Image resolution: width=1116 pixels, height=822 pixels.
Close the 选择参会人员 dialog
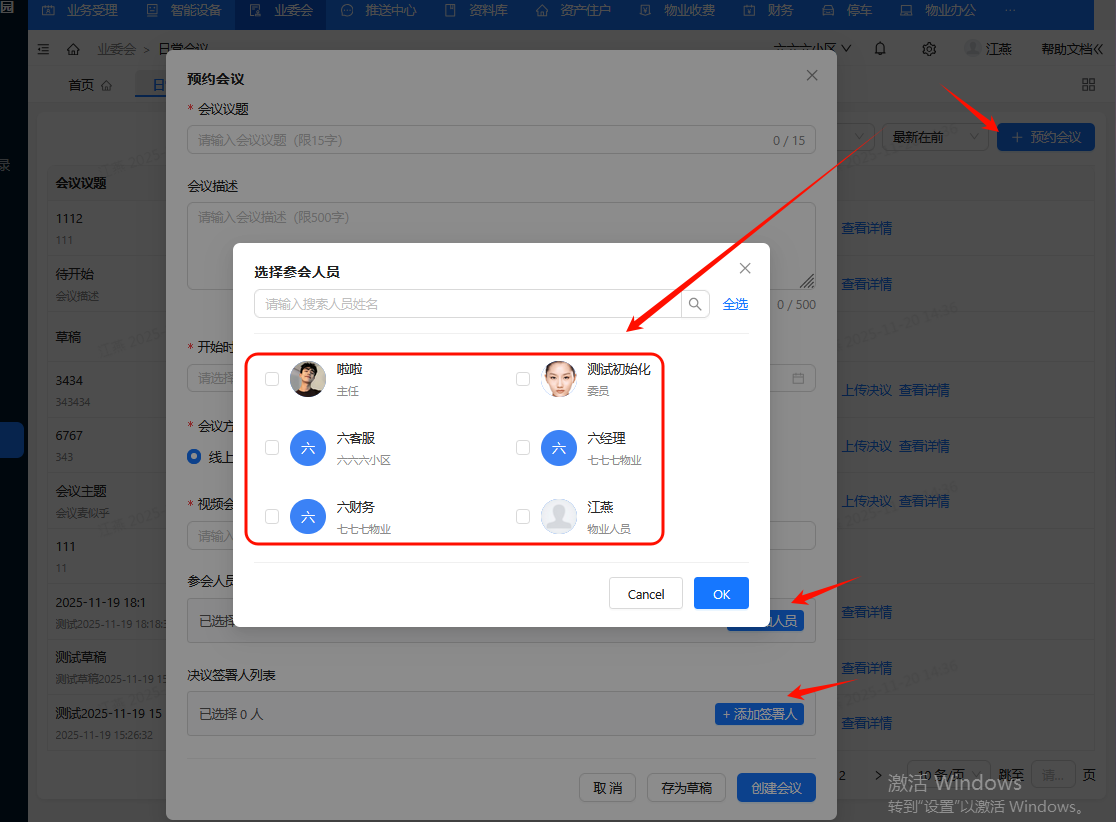pyautogui.click(x=745, y=268)
